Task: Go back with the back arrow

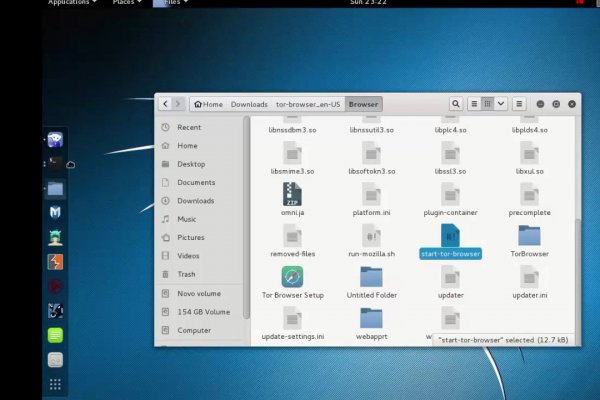Action: point(165,104)
